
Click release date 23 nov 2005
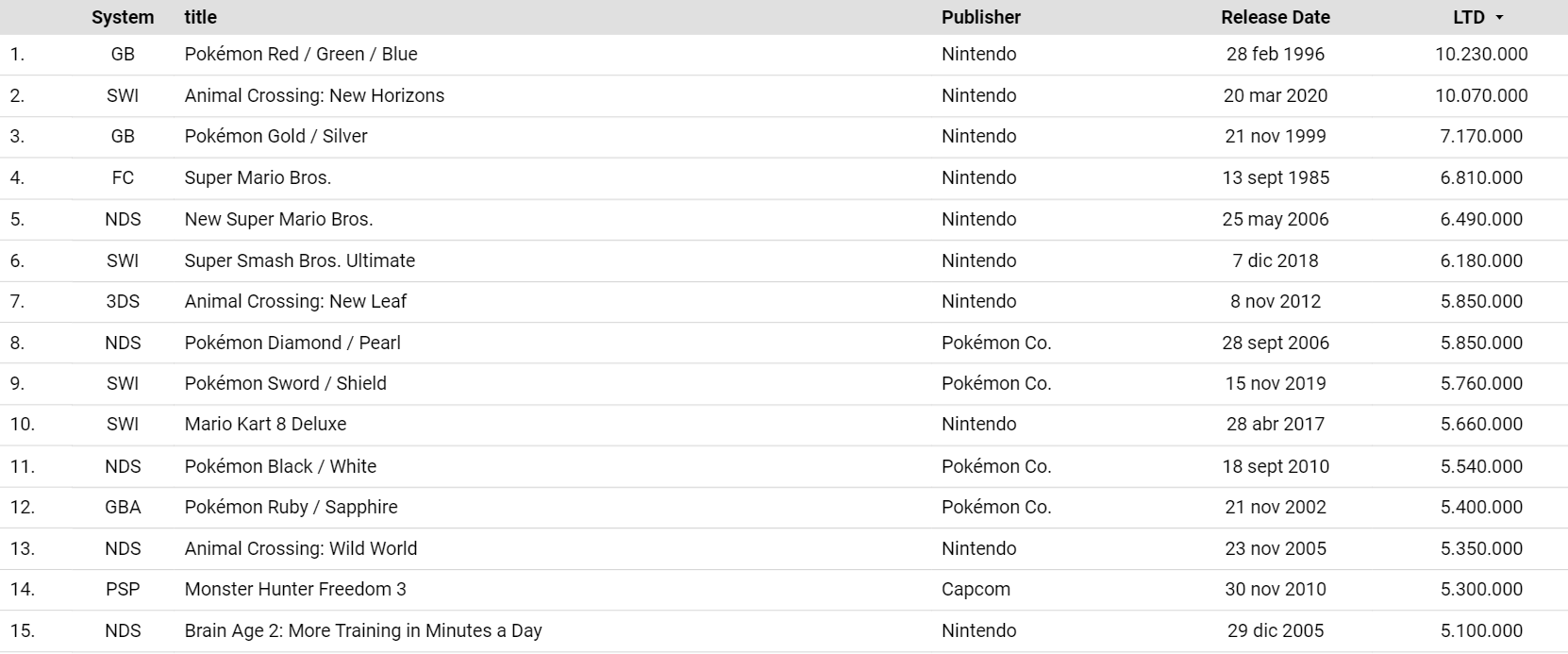[x=1276, y=548]
